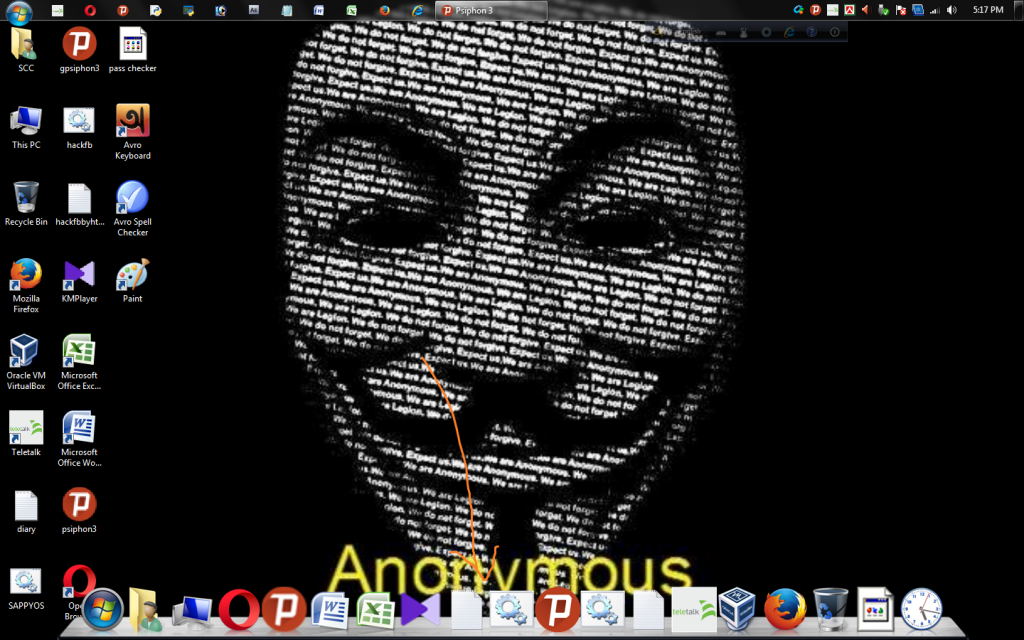Open the SCC folder on the desktop

pyautogui.click(x=25, y=50)
